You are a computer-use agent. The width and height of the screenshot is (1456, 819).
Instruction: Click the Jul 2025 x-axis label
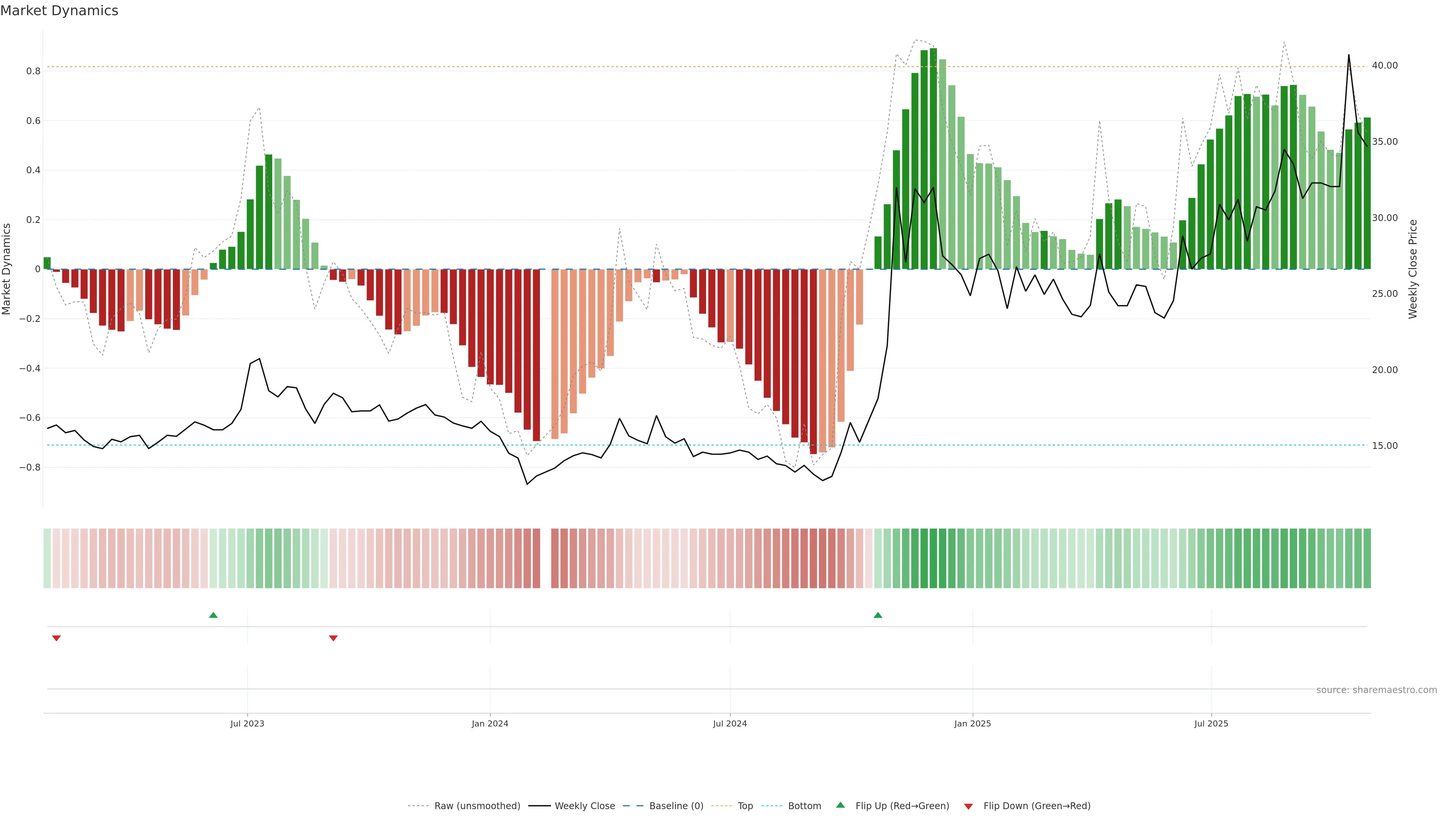[1211, 723]
